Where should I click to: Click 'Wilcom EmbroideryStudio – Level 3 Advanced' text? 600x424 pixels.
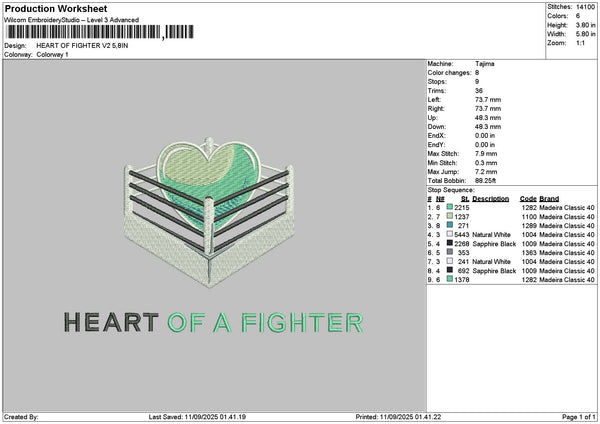point(72,20)
